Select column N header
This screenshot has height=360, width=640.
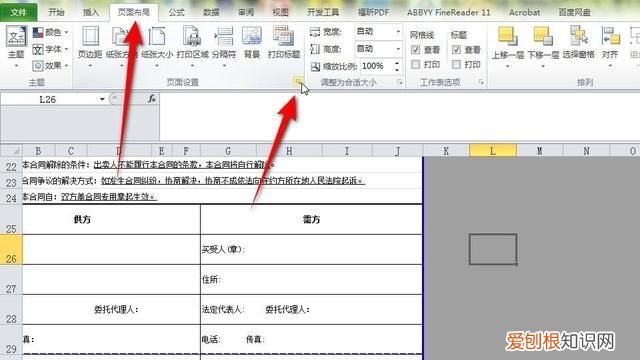tap(586, 151)
